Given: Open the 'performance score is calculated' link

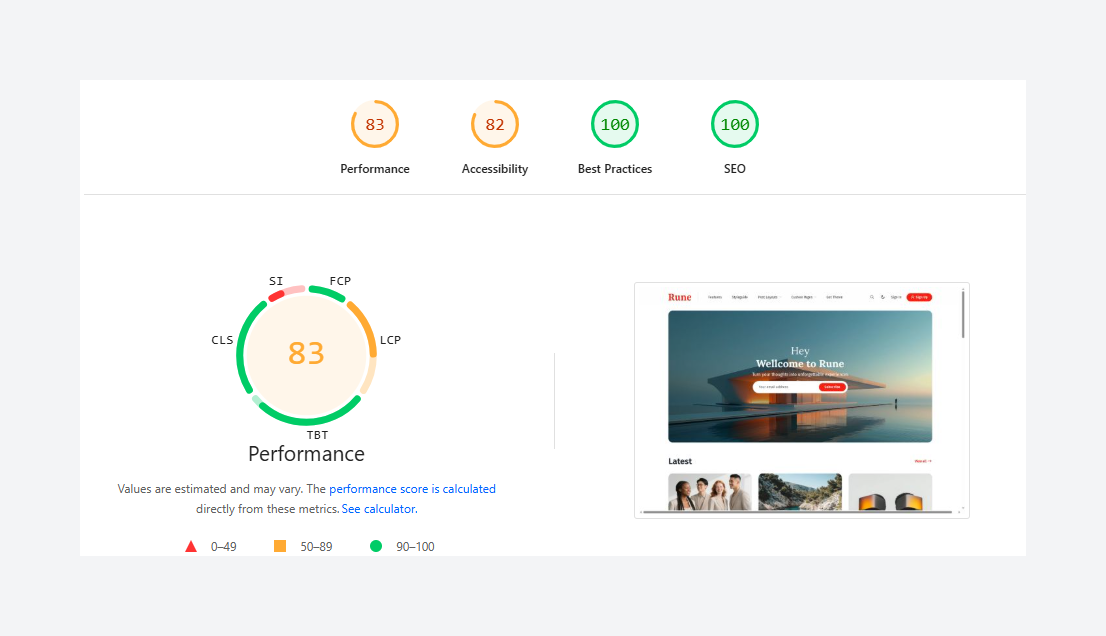Looking at the screenshot, I should click(x=412, y=489).
